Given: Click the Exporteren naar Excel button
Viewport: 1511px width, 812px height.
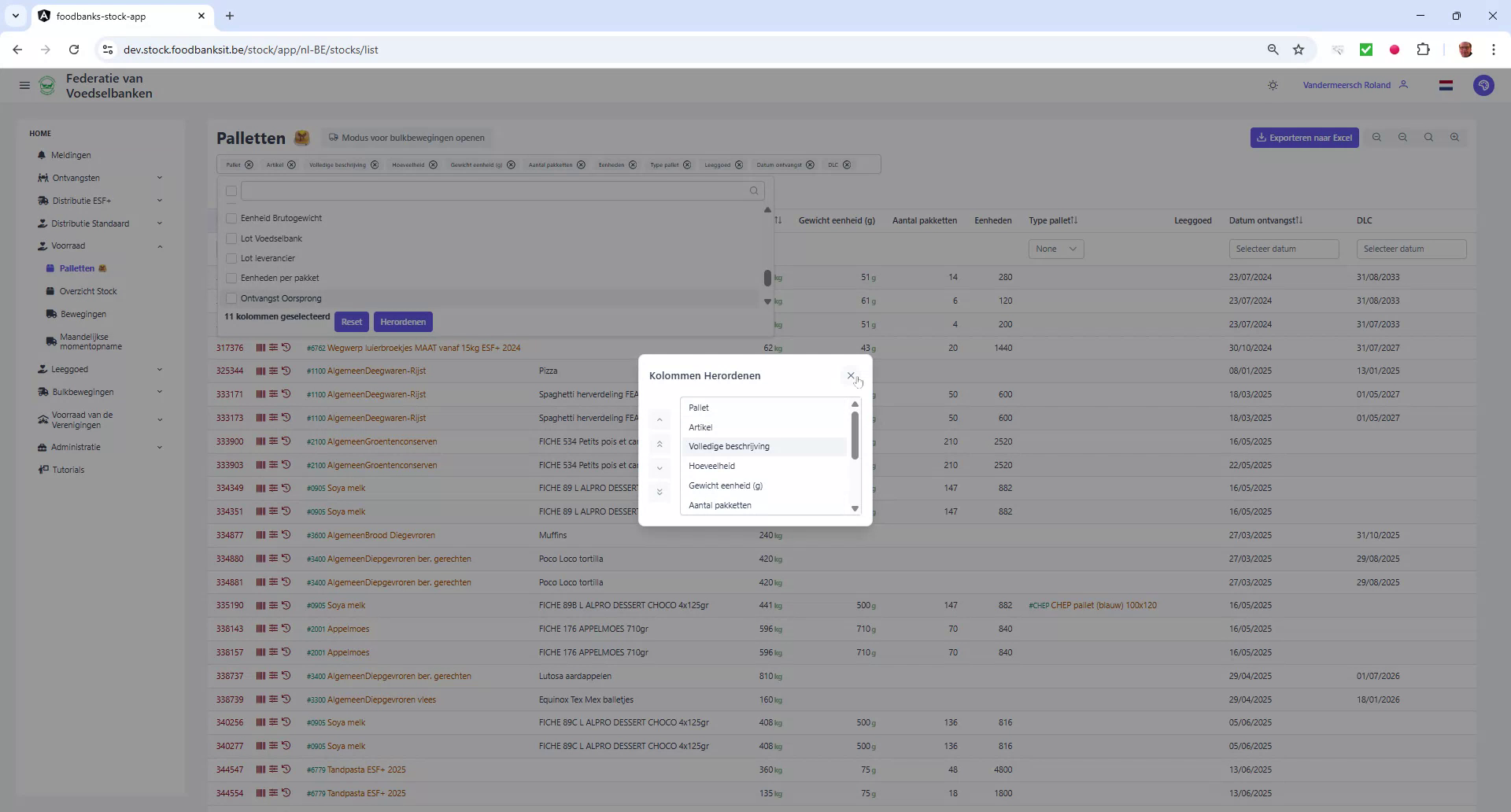Looking at the screenshot, I should (1304, 137).
